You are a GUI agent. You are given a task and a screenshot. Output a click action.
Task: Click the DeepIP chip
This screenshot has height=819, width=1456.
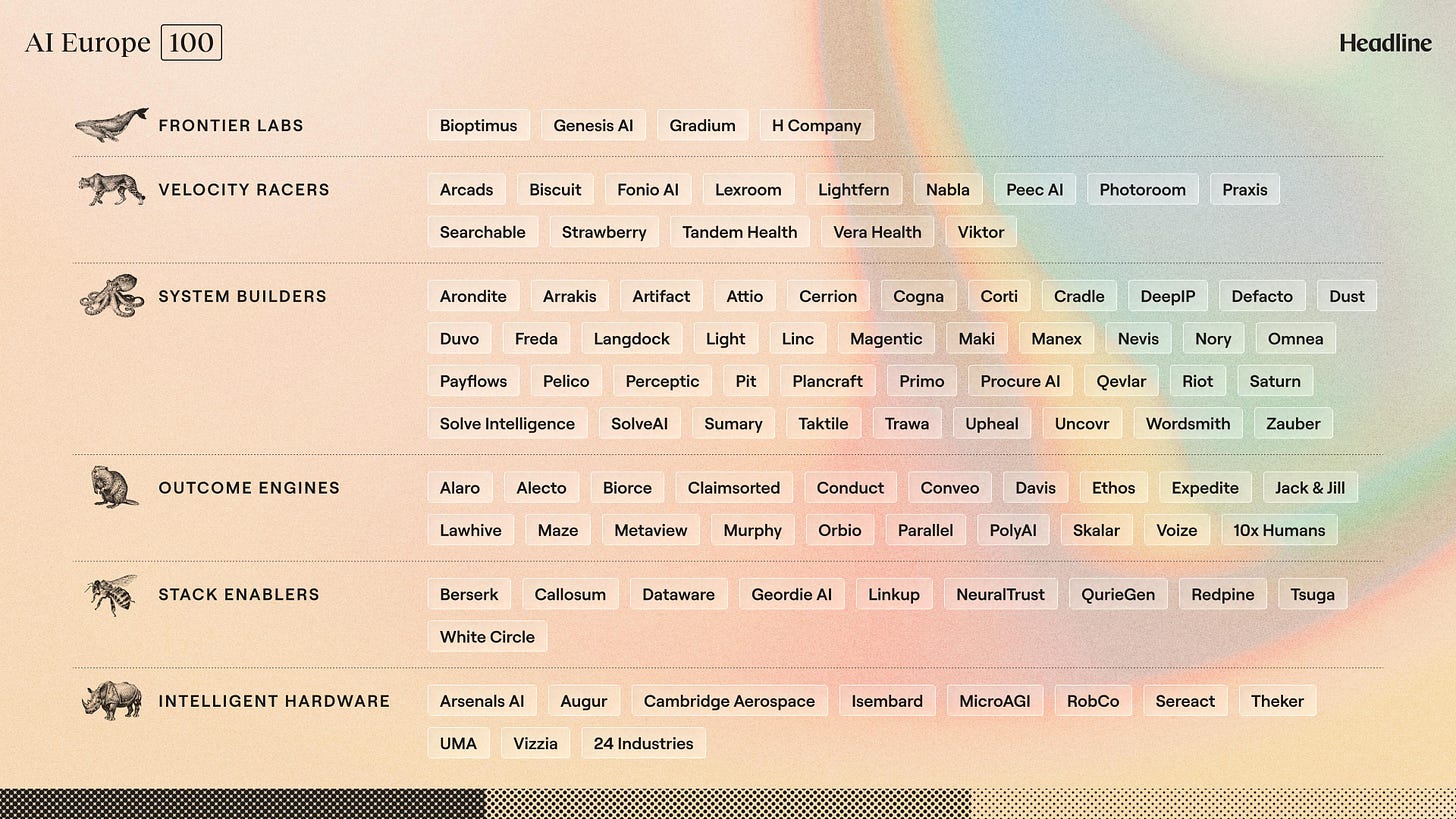pyautogui.click(x=1168, y=296)
